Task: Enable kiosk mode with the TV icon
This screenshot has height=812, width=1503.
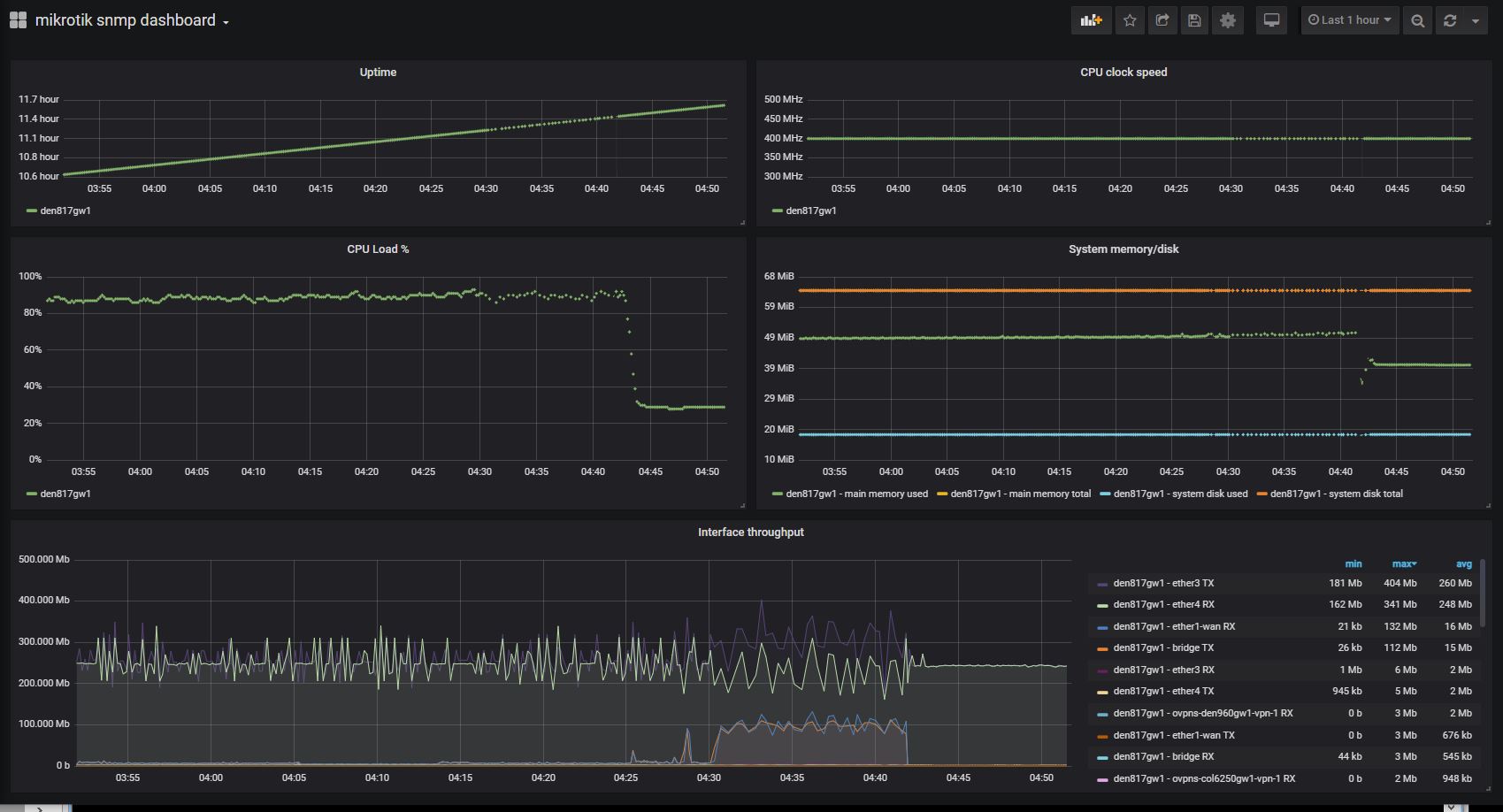Action: (1271, 19)
